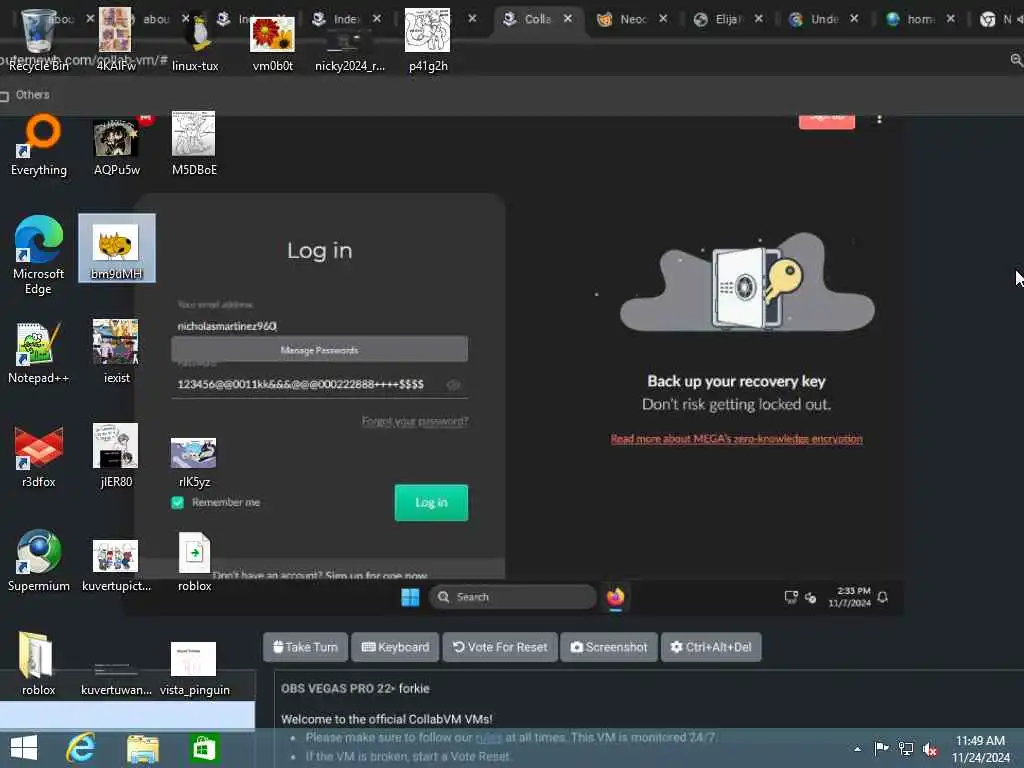
Task: Open the rlK5yz image file
Action: (x=194, y=462)
